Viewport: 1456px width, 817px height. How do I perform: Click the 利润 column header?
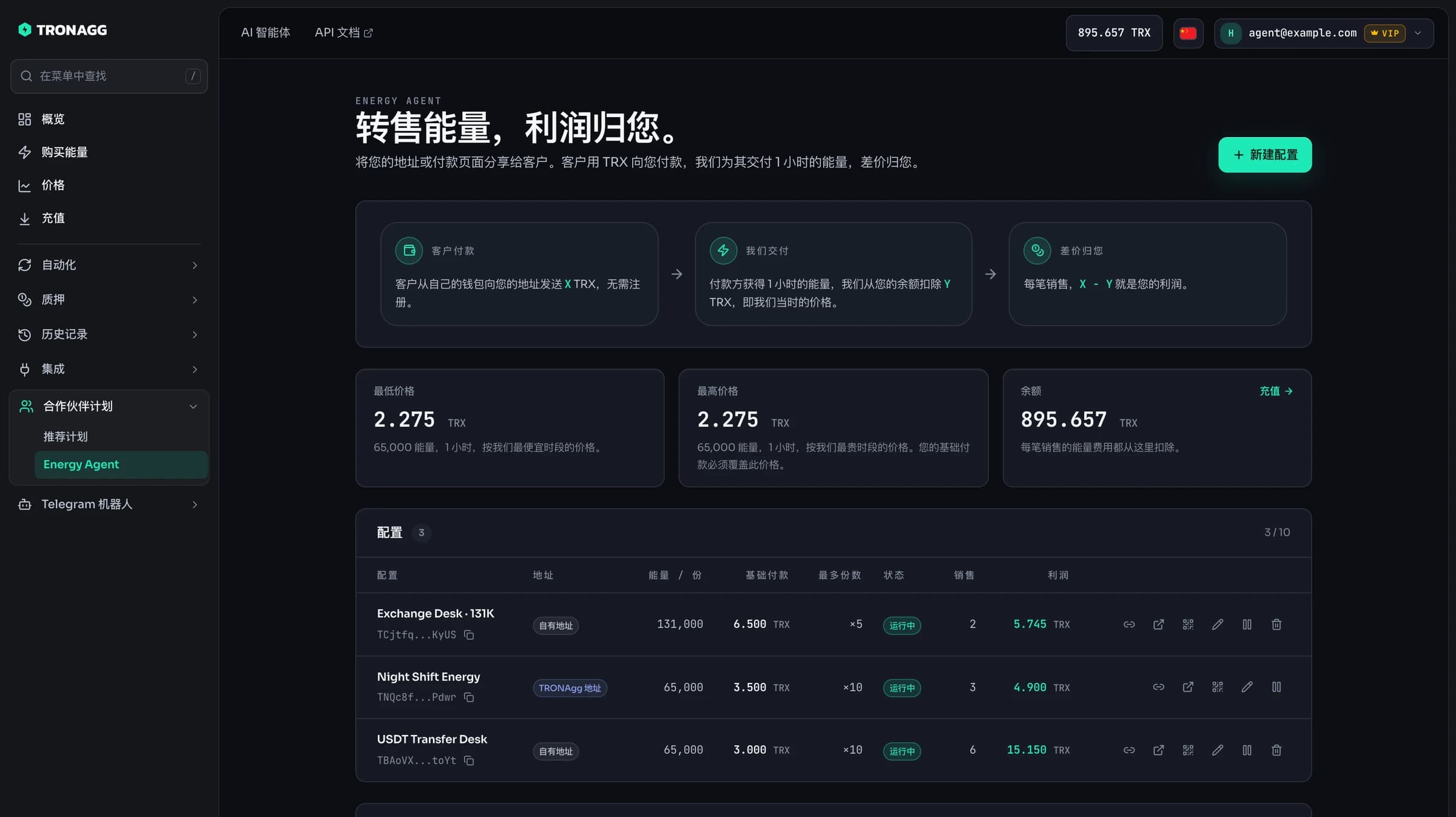click(1058, 575)
